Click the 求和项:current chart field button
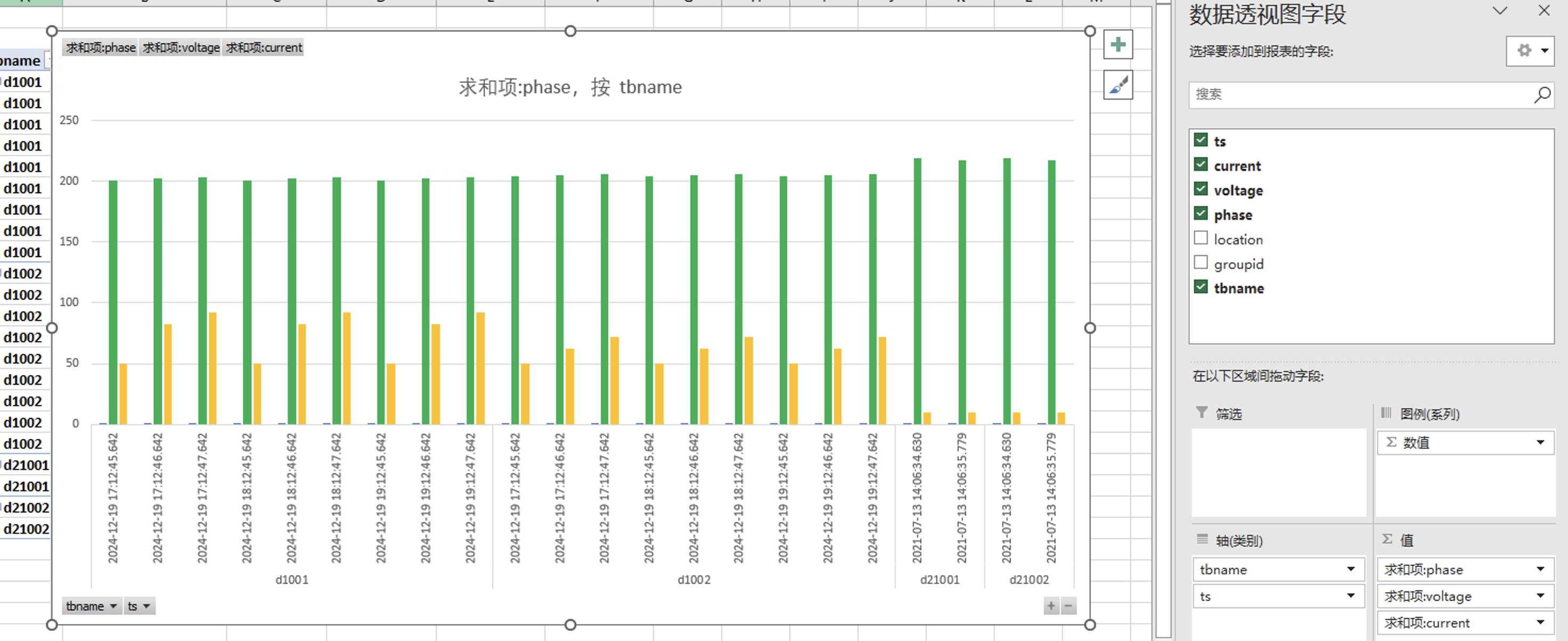Screen dimensions: 1568x641 (264, 47)
